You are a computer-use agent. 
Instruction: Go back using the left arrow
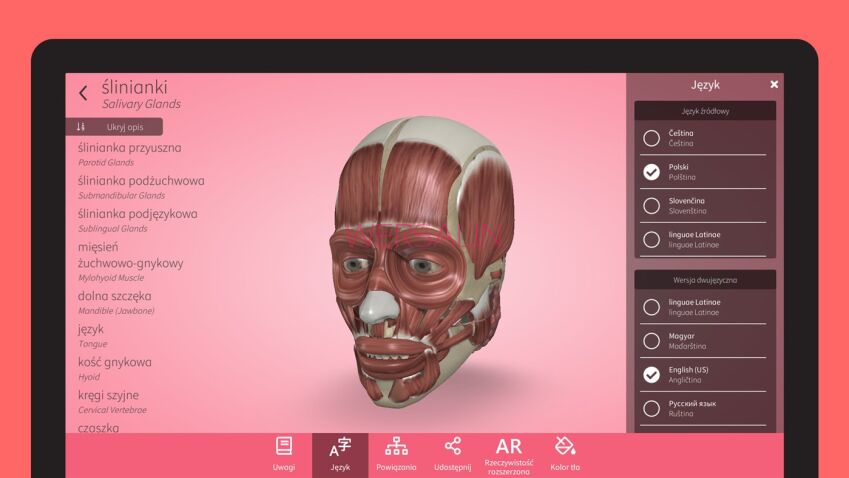coord(83,93)
